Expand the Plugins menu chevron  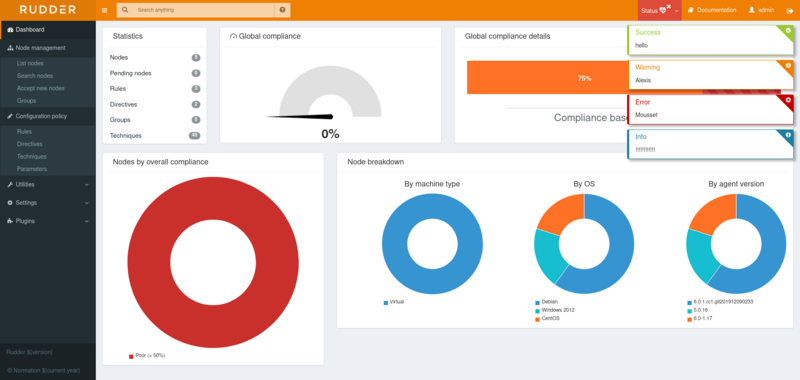(x=87, y=221)
